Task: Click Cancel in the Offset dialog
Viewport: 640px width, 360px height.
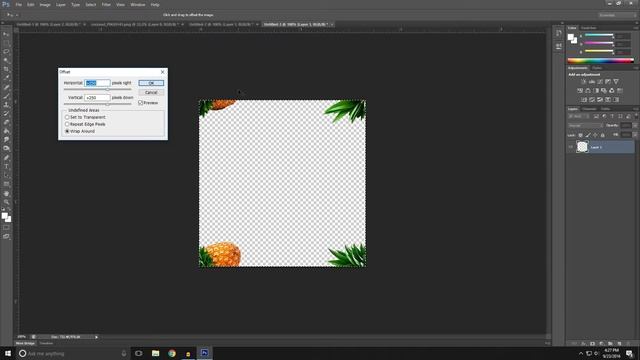Action: (x=151, y=93)
